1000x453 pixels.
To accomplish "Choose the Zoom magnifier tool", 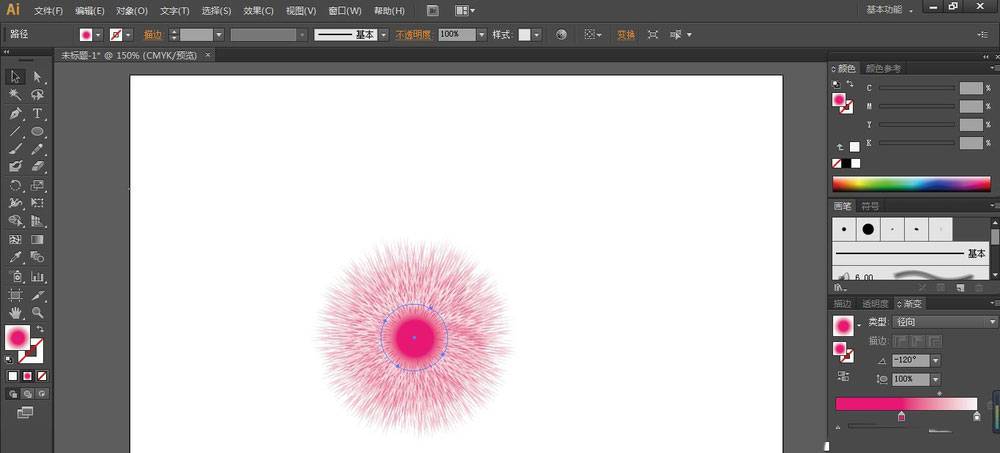I will point(37,312).
